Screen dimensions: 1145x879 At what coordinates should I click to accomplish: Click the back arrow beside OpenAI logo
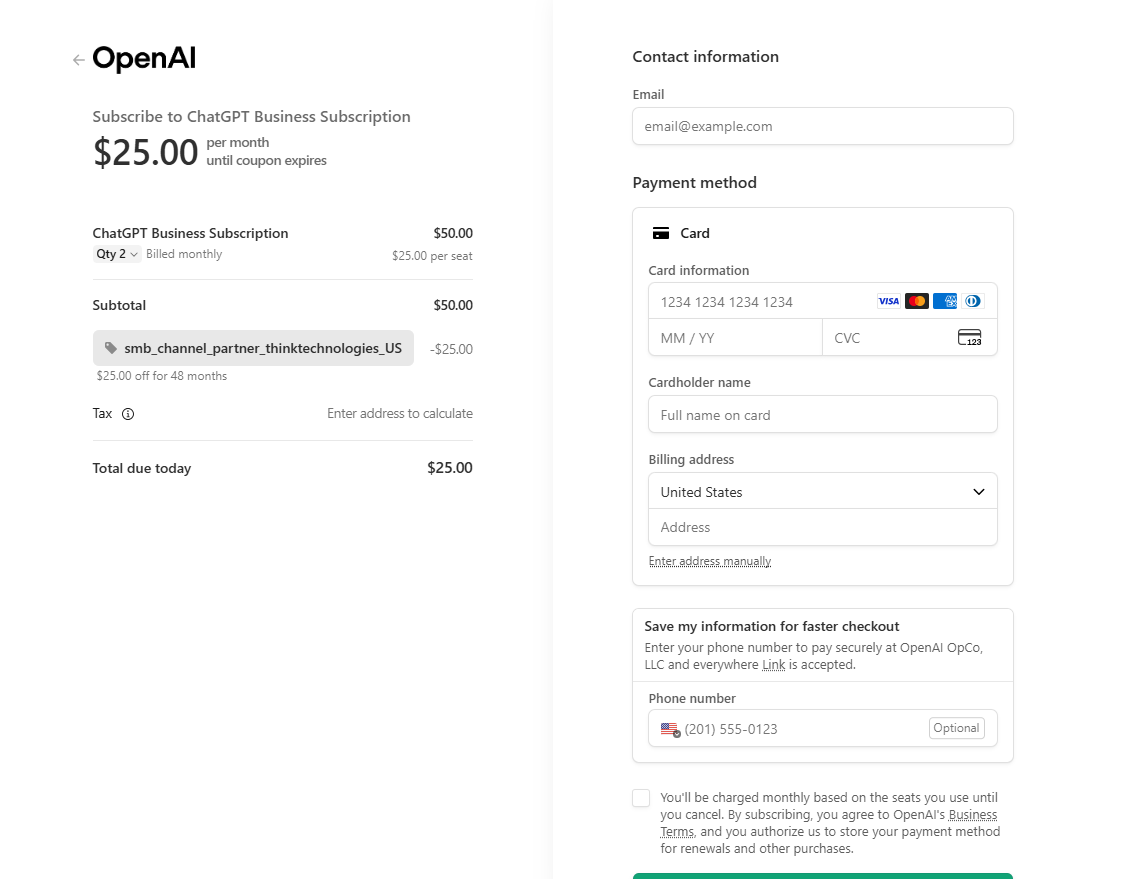point(79,60)
